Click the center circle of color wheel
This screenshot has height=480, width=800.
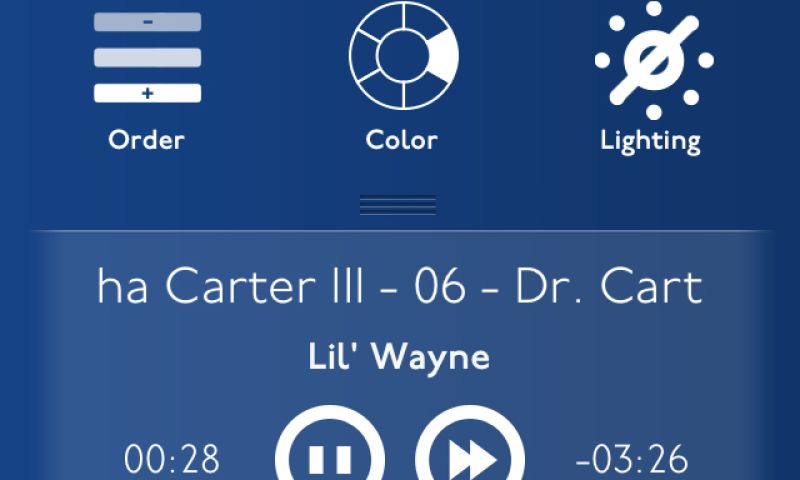(404, 55)
